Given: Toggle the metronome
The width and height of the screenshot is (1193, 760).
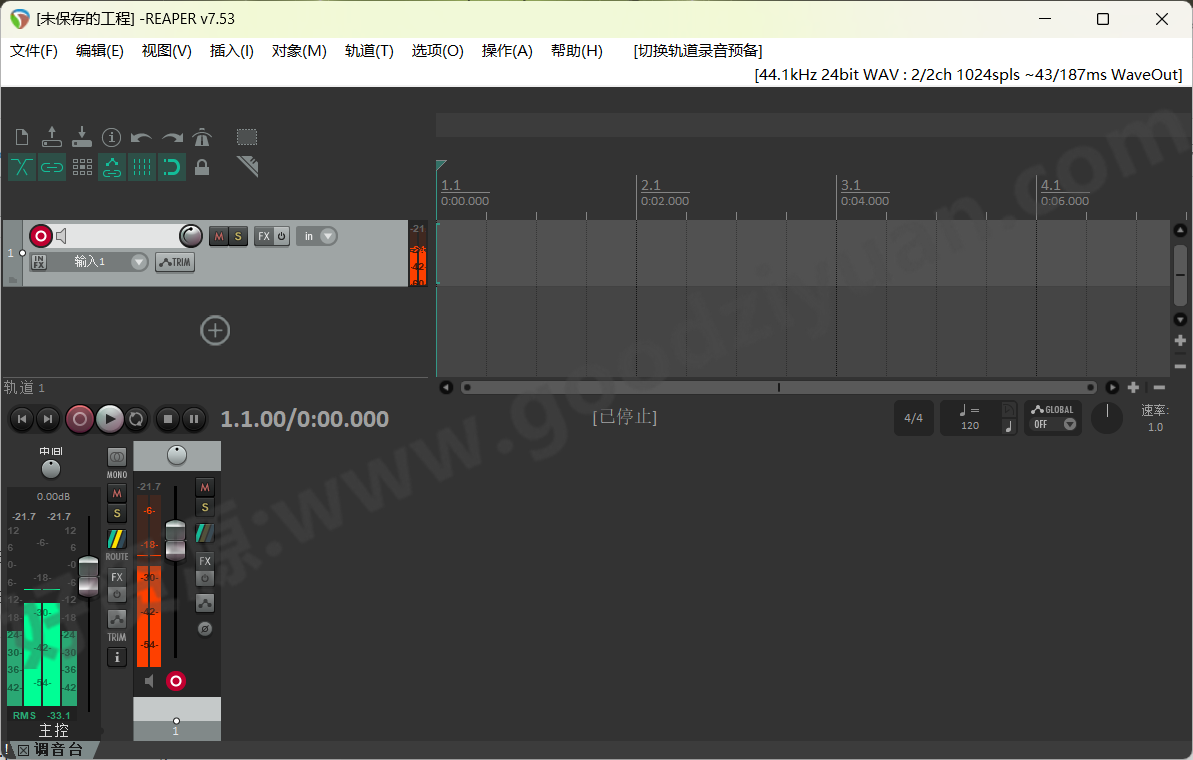Looking at the screenshot, I should tap(201, 136).
